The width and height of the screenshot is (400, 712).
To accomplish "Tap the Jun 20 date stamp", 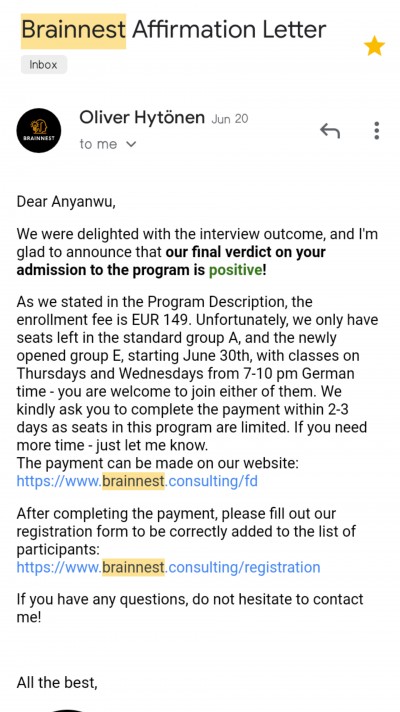I will (230, 119).
